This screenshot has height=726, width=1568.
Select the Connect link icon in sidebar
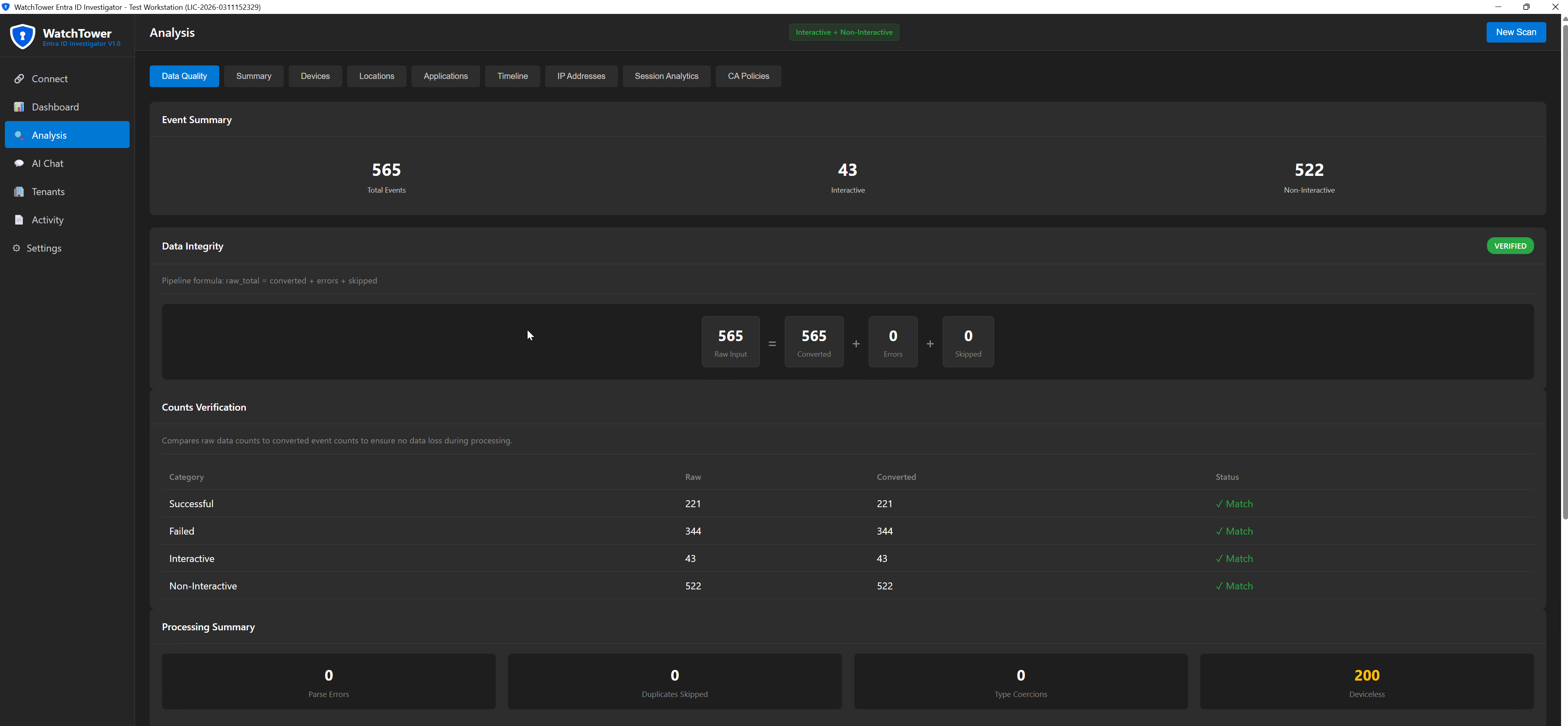pos(19,79)
